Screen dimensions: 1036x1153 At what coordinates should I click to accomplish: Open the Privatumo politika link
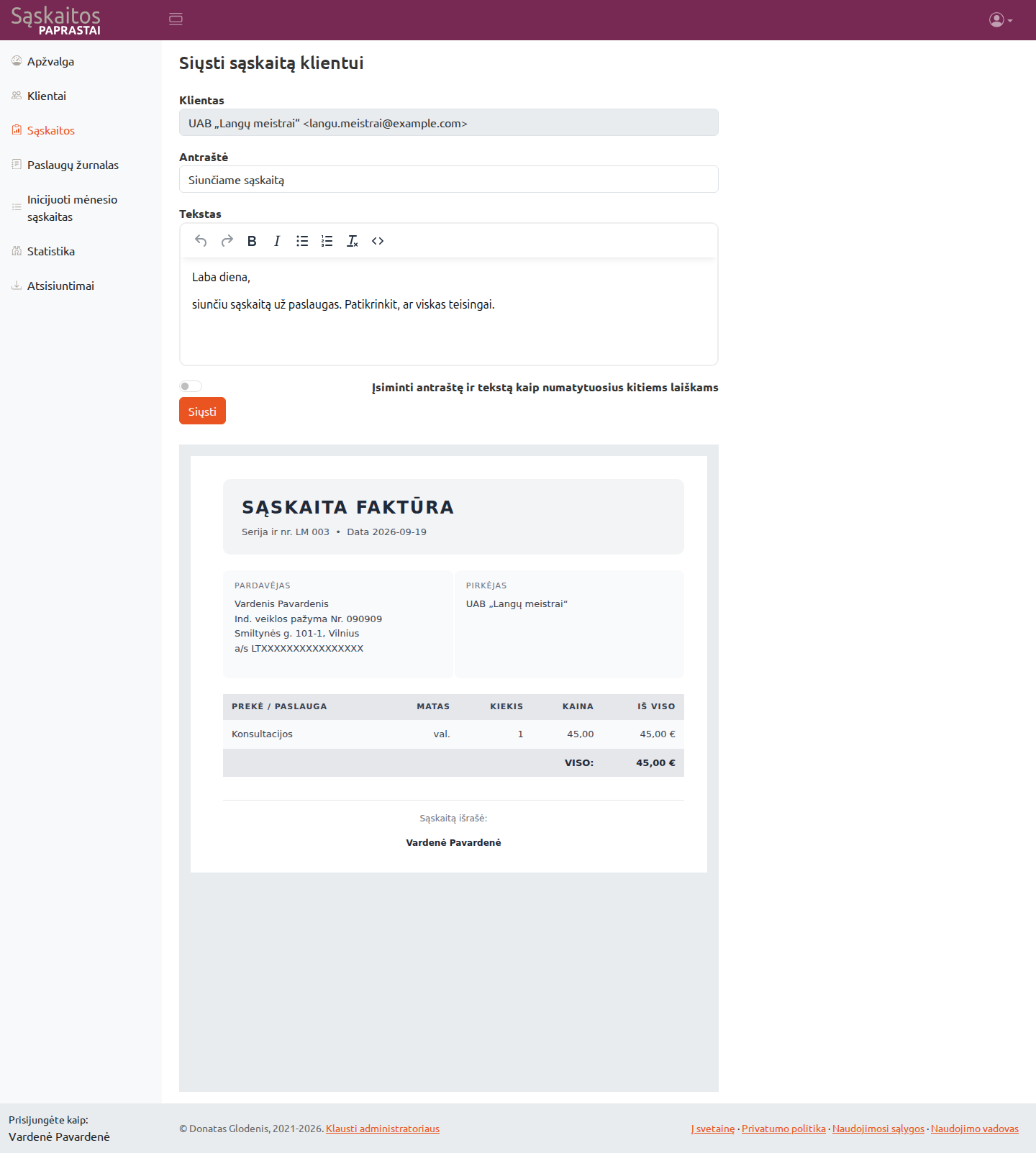tap(783, 1129)
